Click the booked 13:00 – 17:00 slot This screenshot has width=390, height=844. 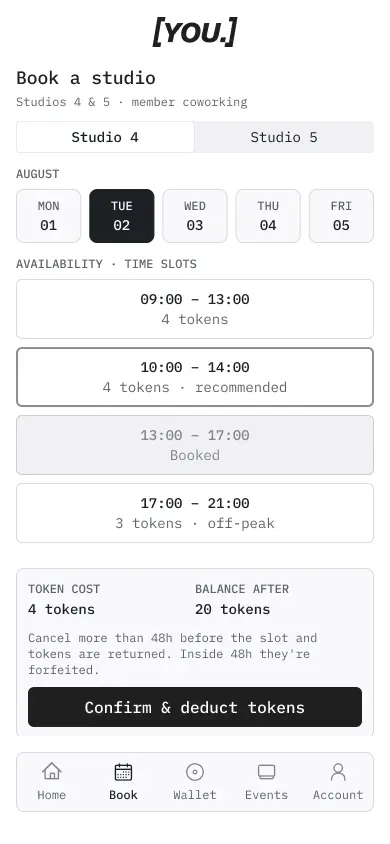coord(195,445)
